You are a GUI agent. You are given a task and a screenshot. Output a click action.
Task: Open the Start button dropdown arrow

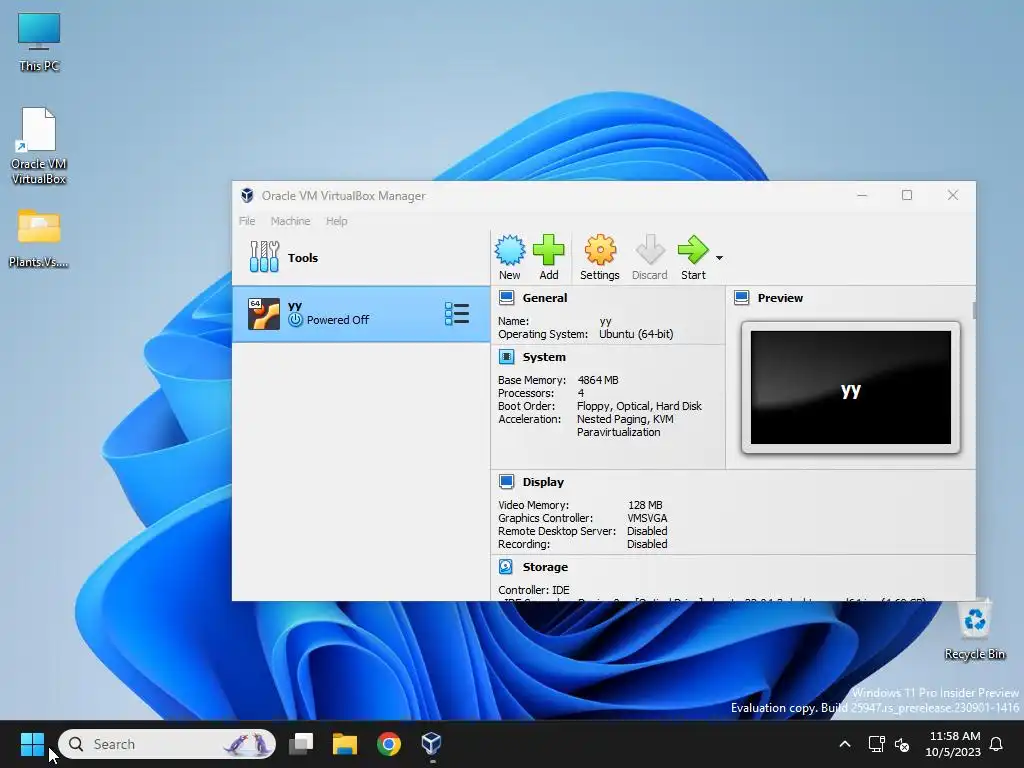click(x=719, y=258)
